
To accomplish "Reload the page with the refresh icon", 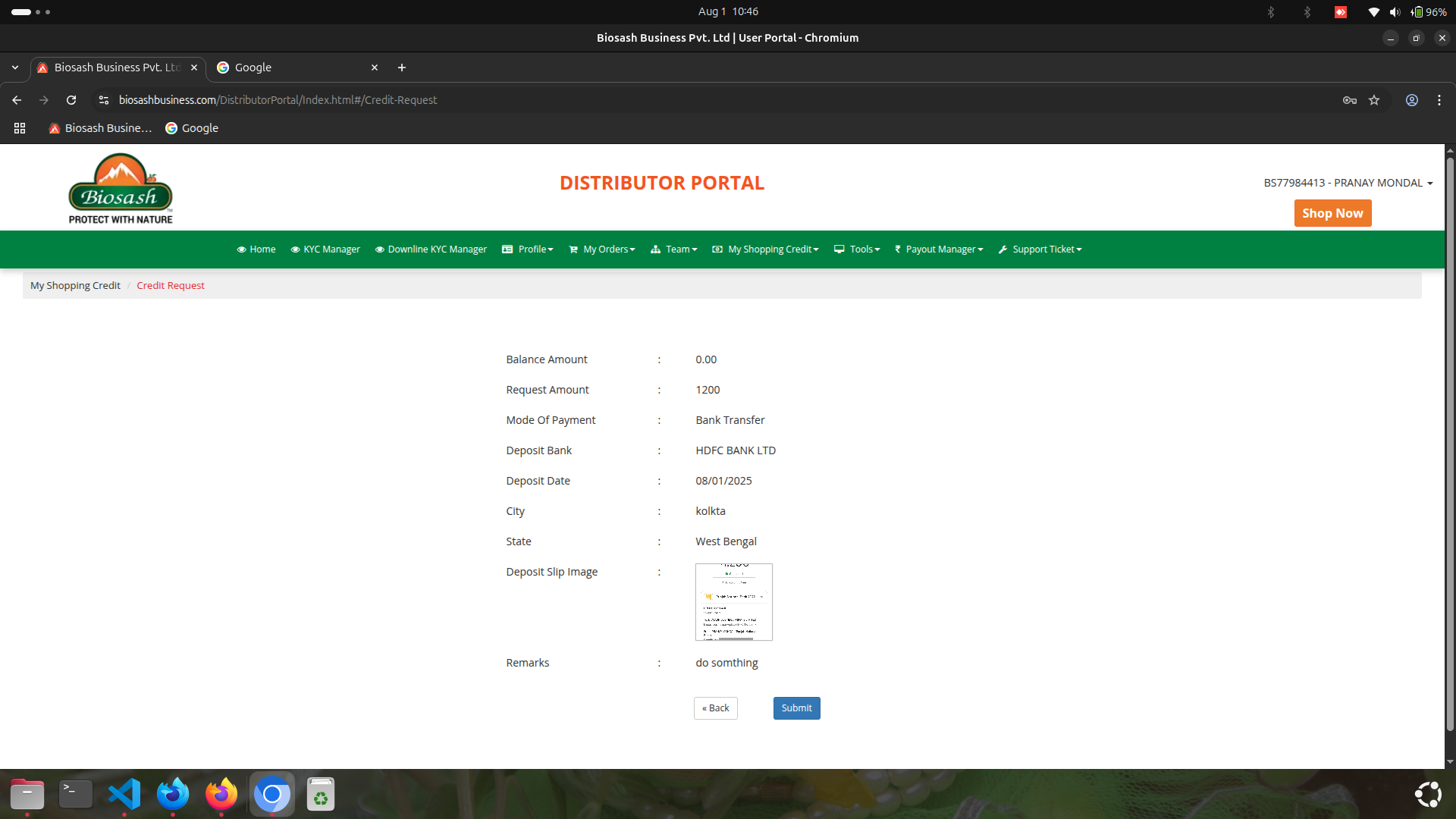I will pyautogui.click(x=71, y=100).
